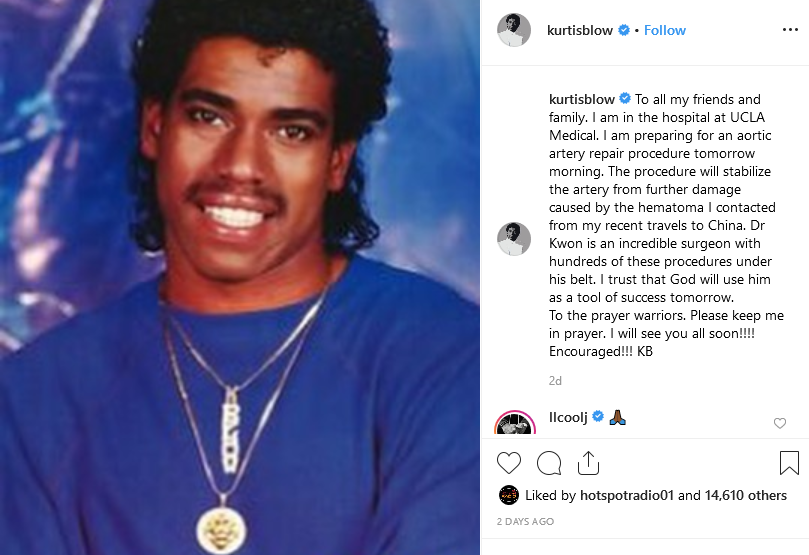
Task: Like the post with the heart icon
Action: (509, 463)
